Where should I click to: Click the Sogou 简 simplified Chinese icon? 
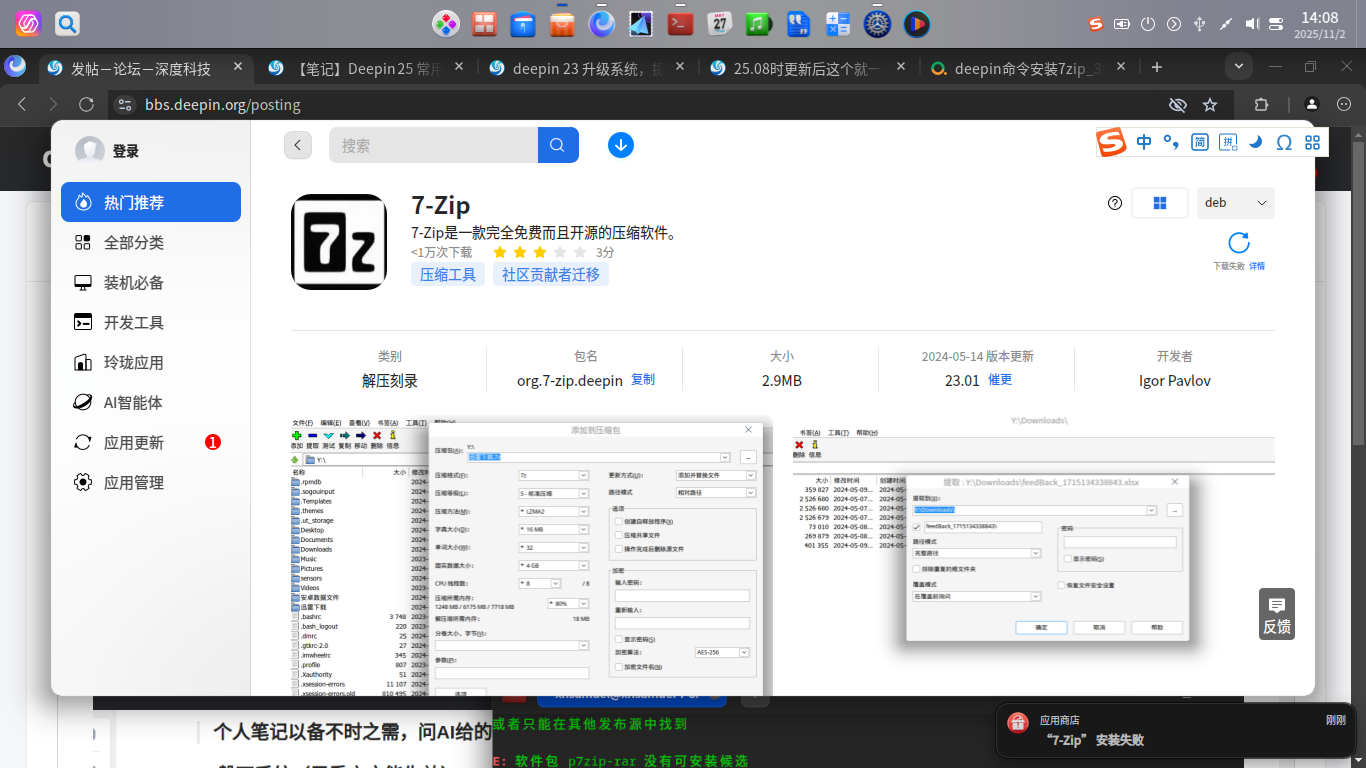pos(1200,143)
